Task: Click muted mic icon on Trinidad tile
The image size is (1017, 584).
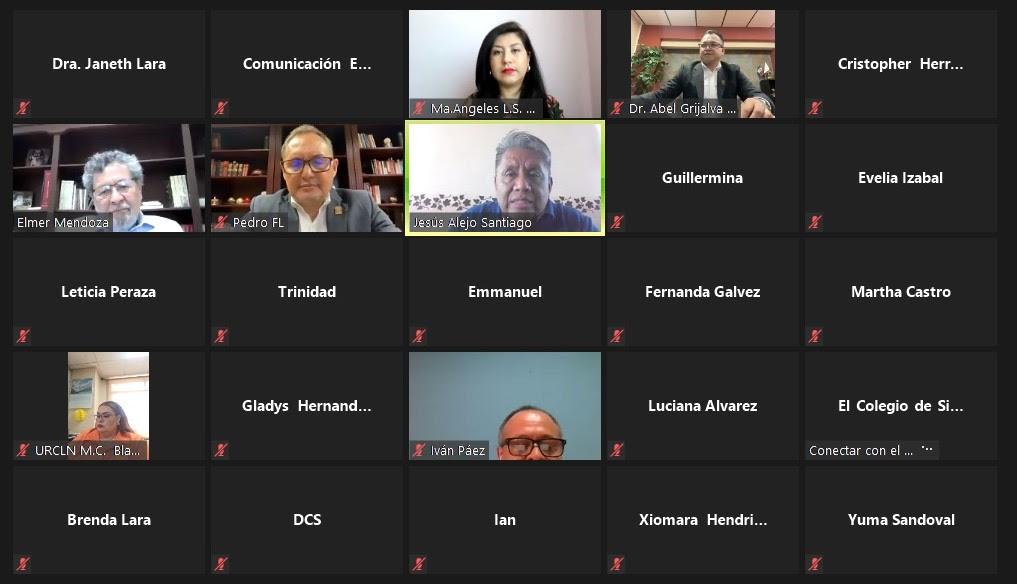Action: point(221,335)
